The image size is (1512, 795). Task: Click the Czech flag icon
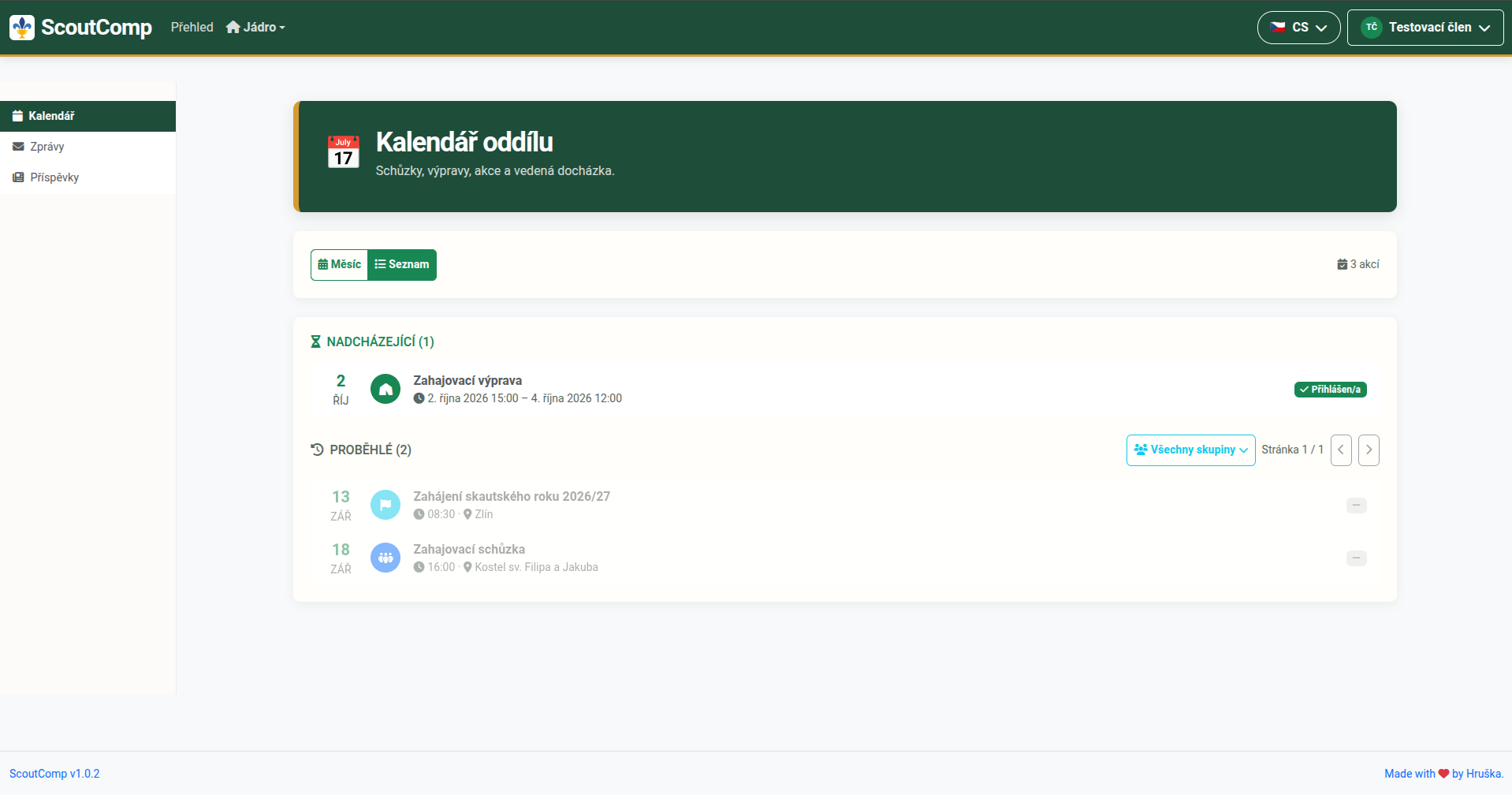click(1278, 28)
